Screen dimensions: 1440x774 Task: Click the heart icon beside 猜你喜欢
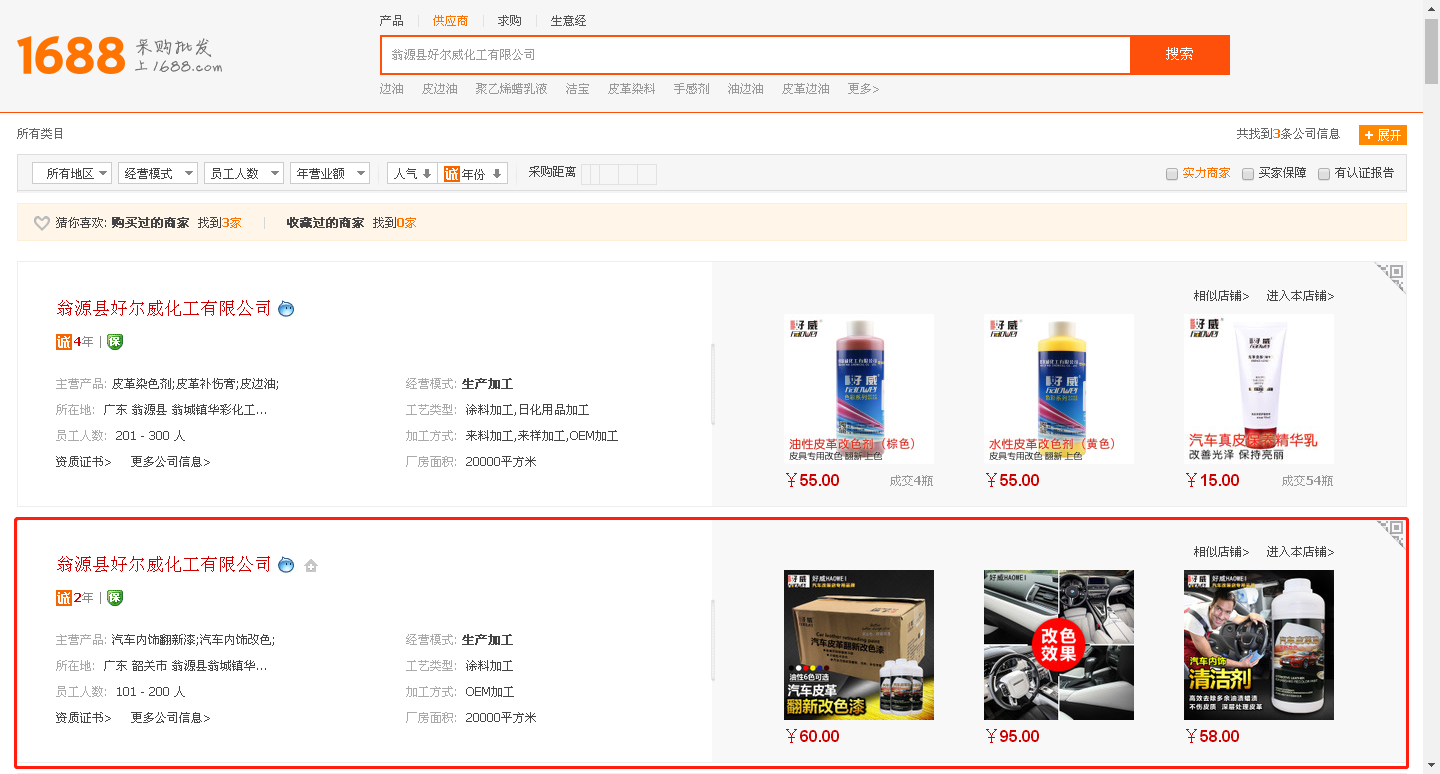[42, 223]
